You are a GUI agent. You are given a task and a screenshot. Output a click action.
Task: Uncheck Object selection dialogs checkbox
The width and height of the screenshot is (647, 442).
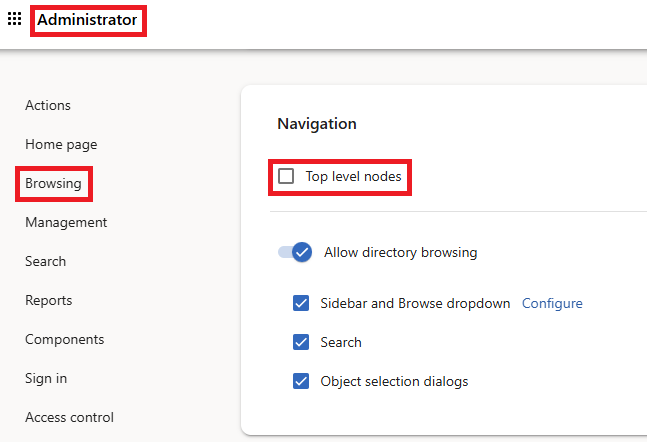point(301,381)
